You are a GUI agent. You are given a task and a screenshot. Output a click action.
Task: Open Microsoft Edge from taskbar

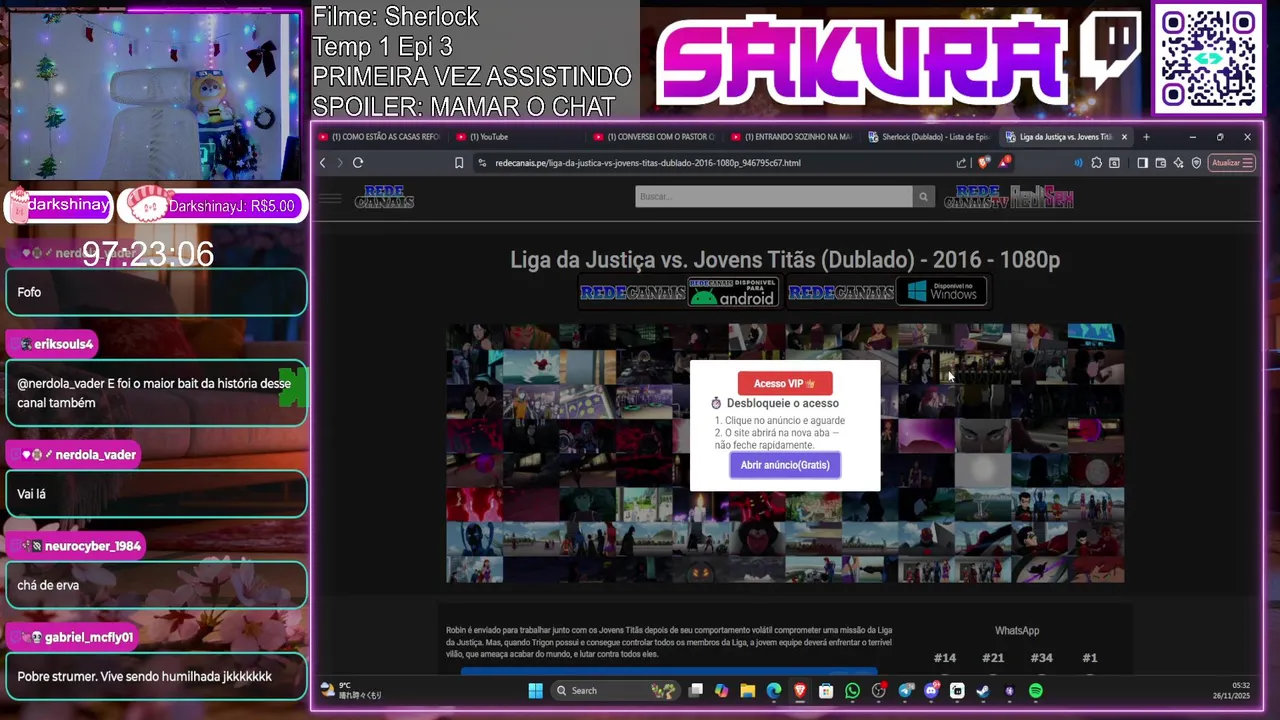click(x=774, y=691)
